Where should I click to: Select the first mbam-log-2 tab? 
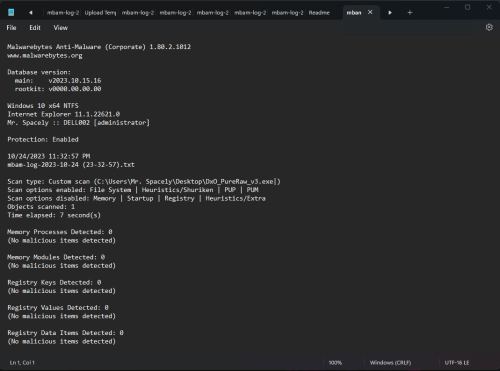pos(63,13)
